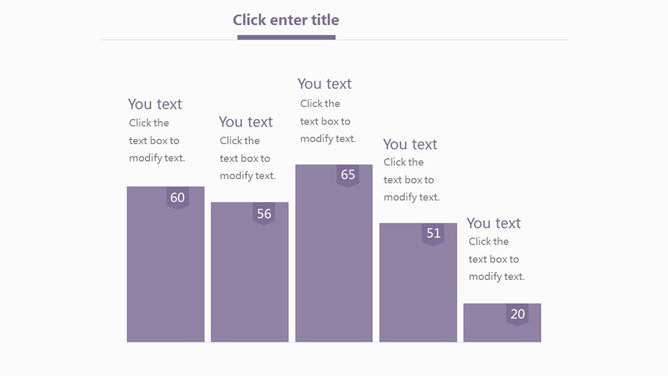Click the 'Click enter title' heading

point(286,20)
